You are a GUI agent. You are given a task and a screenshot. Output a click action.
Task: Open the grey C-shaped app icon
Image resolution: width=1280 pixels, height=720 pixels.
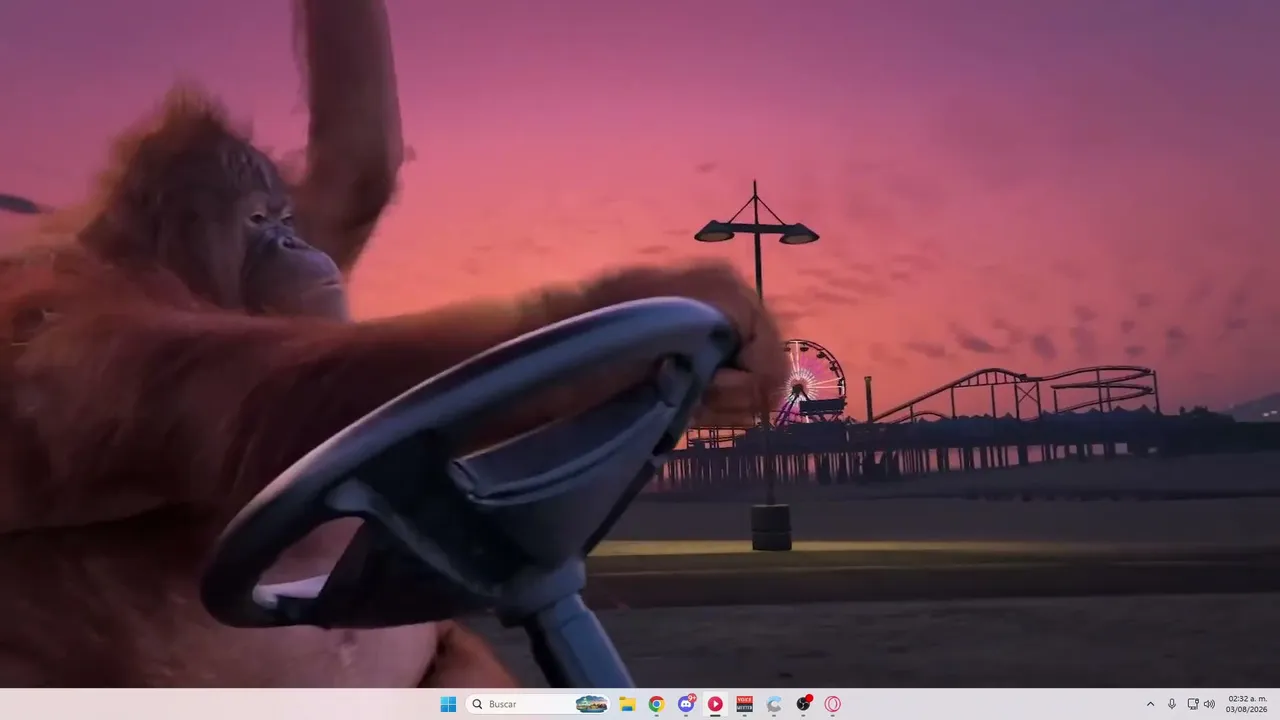pos(774,704)
